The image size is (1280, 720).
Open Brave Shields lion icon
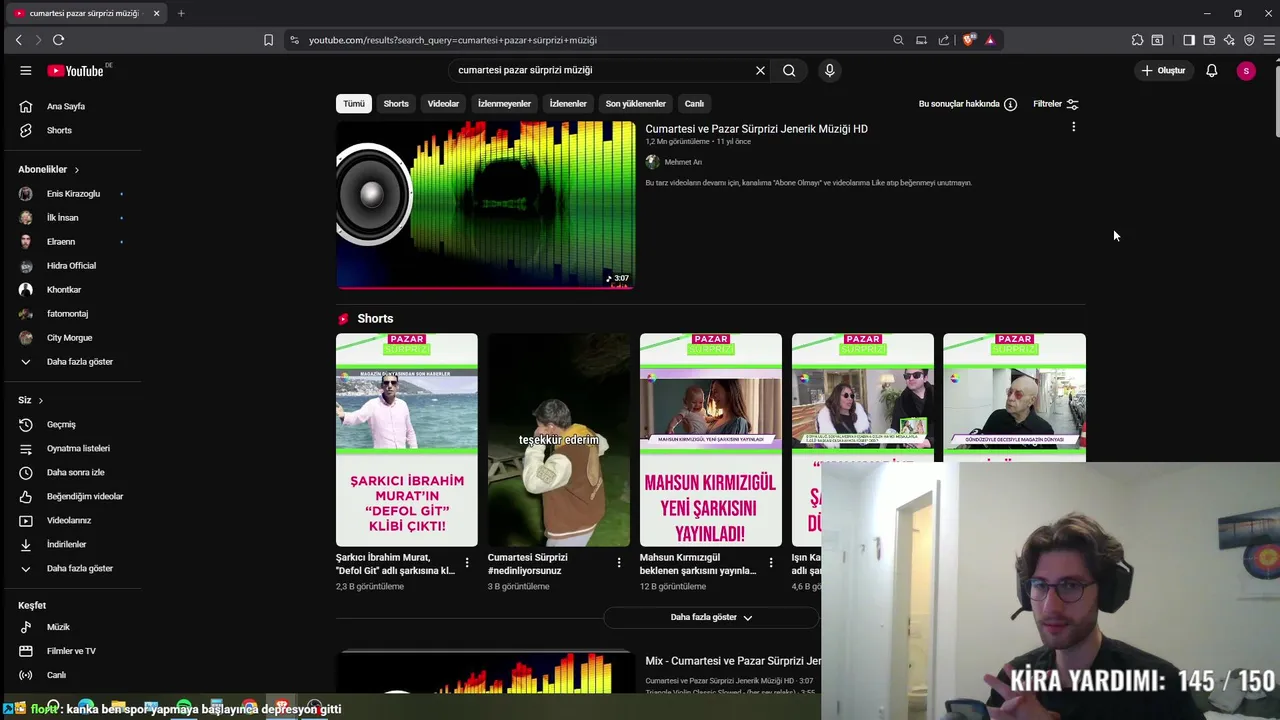(x=968, y=40)
